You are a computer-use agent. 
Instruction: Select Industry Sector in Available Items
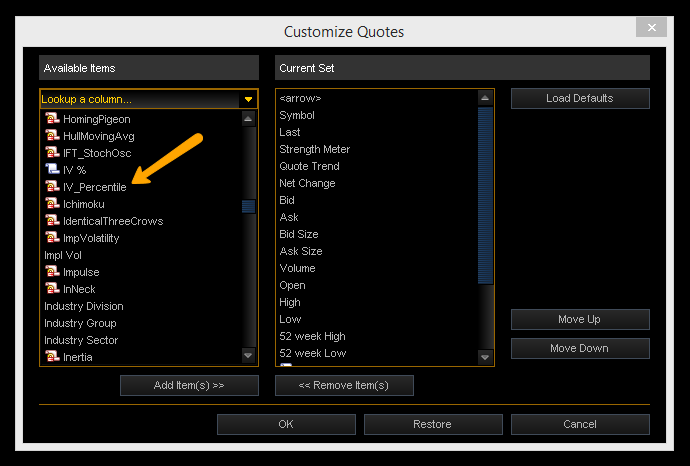point(81,340)
